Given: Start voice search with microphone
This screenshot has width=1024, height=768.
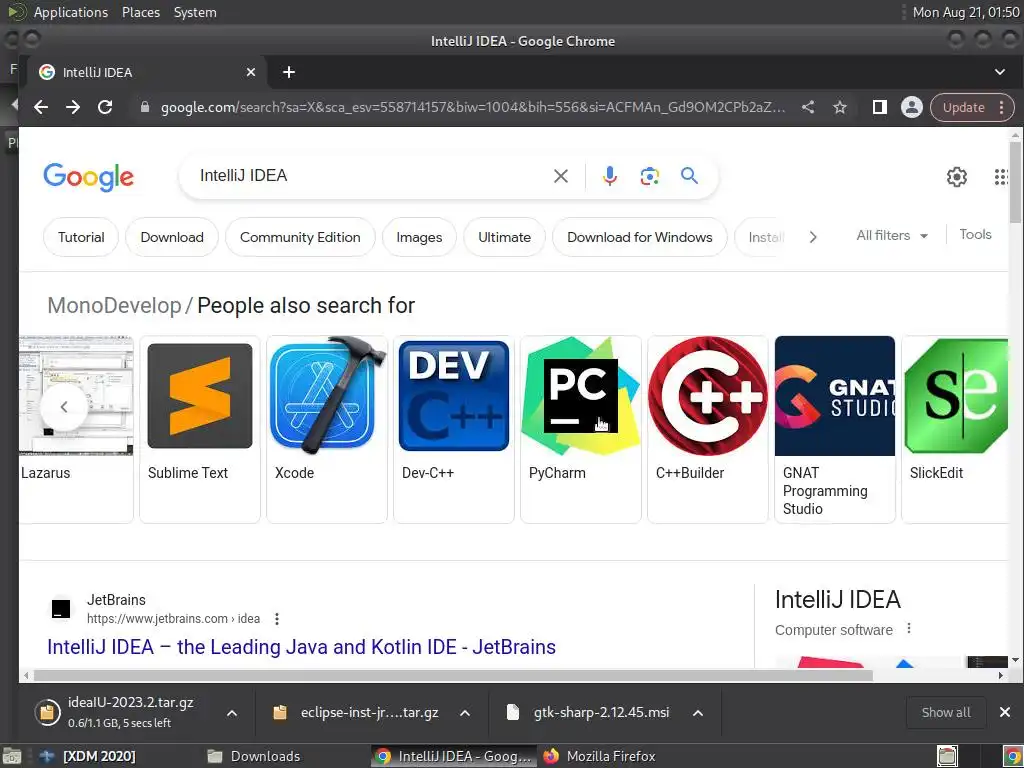Looking at the screenshot, I should point(609,176).
